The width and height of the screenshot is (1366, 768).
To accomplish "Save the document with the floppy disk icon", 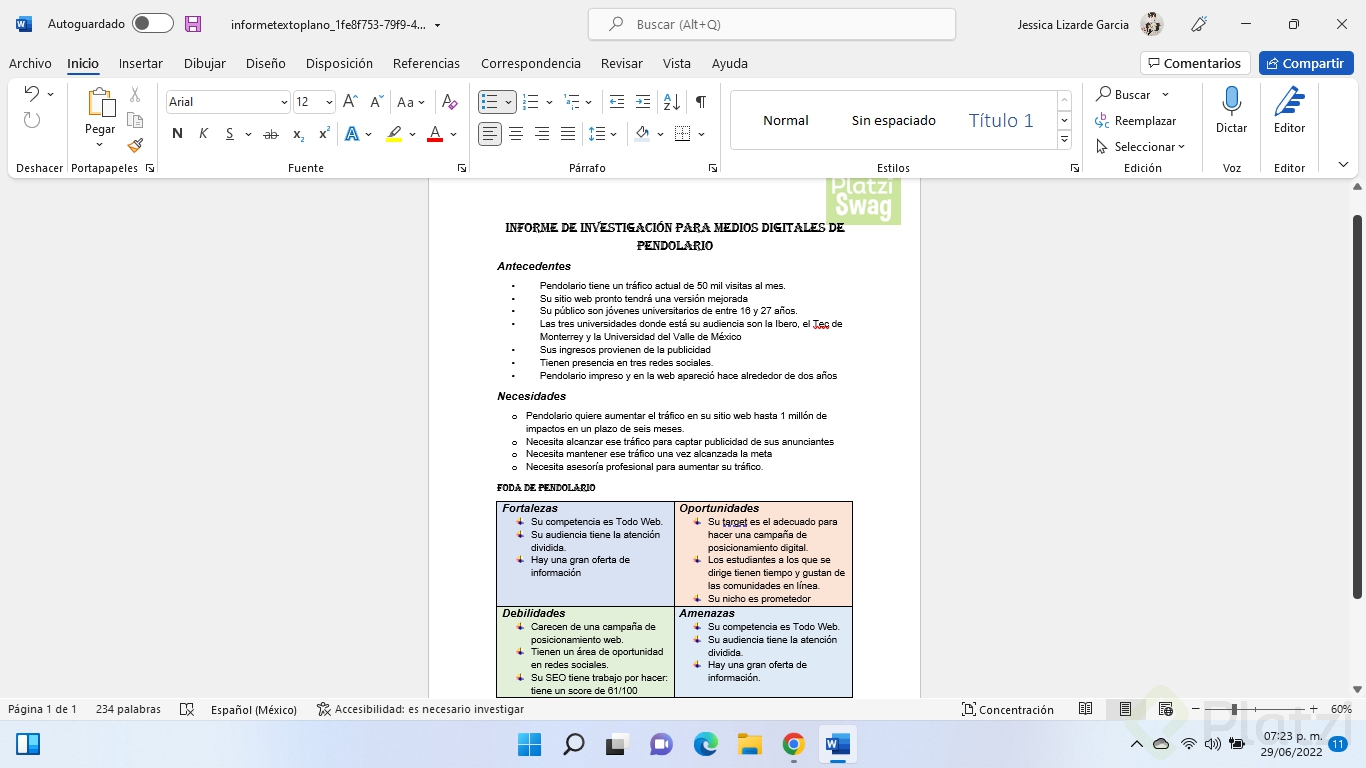I will click(193, 24).
